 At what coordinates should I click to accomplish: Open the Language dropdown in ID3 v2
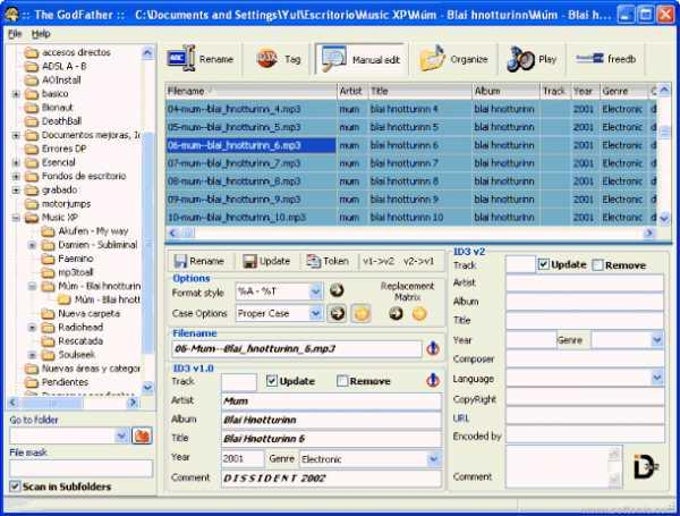click(657, 378)
